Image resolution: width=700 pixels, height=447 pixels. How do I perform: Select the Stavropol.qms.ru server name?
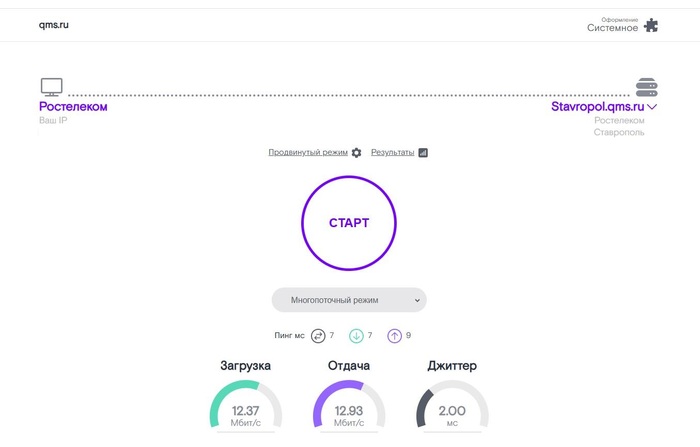(597, 106)
